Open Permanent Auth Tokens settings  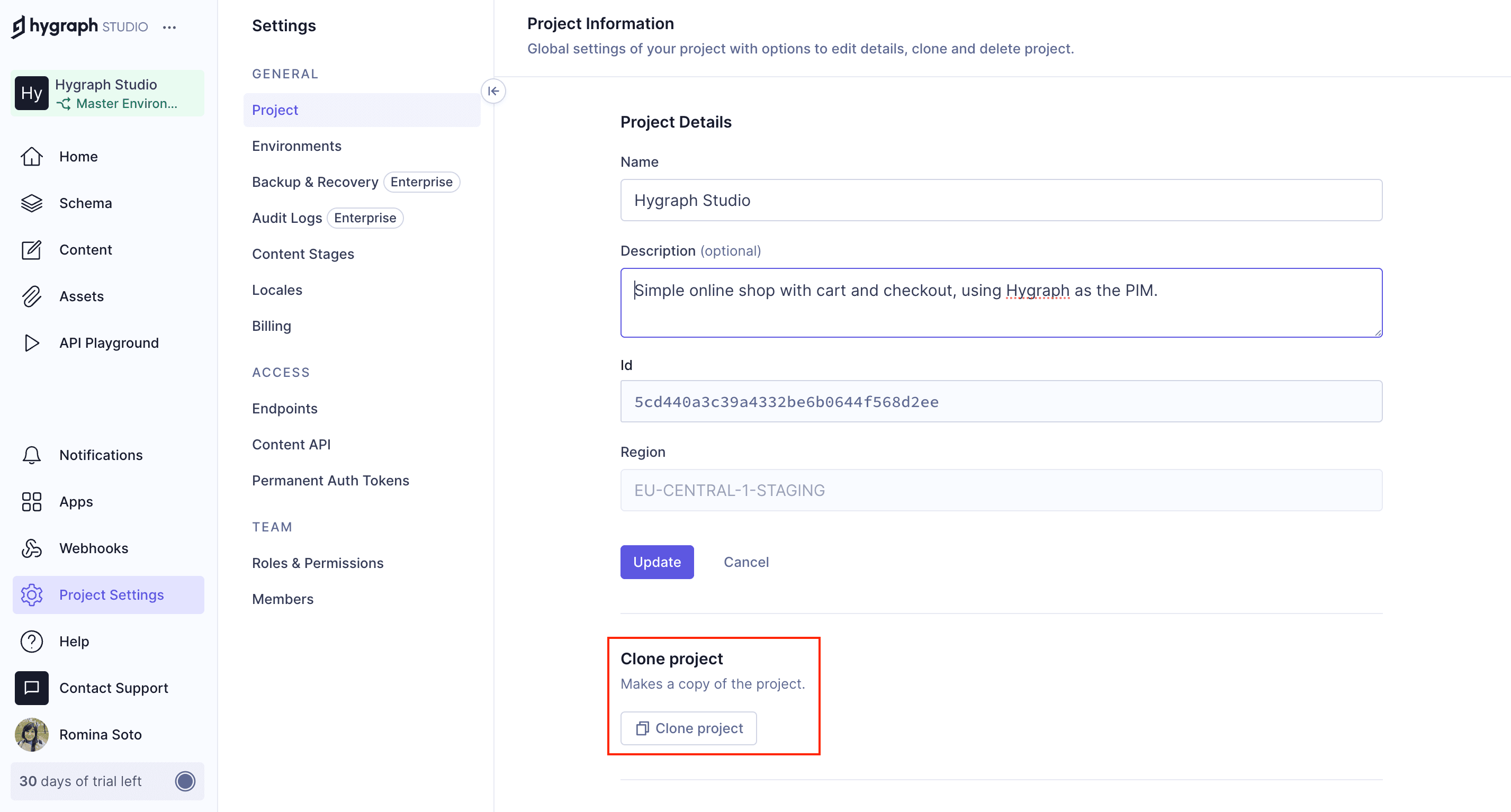[x=330, y=480]
